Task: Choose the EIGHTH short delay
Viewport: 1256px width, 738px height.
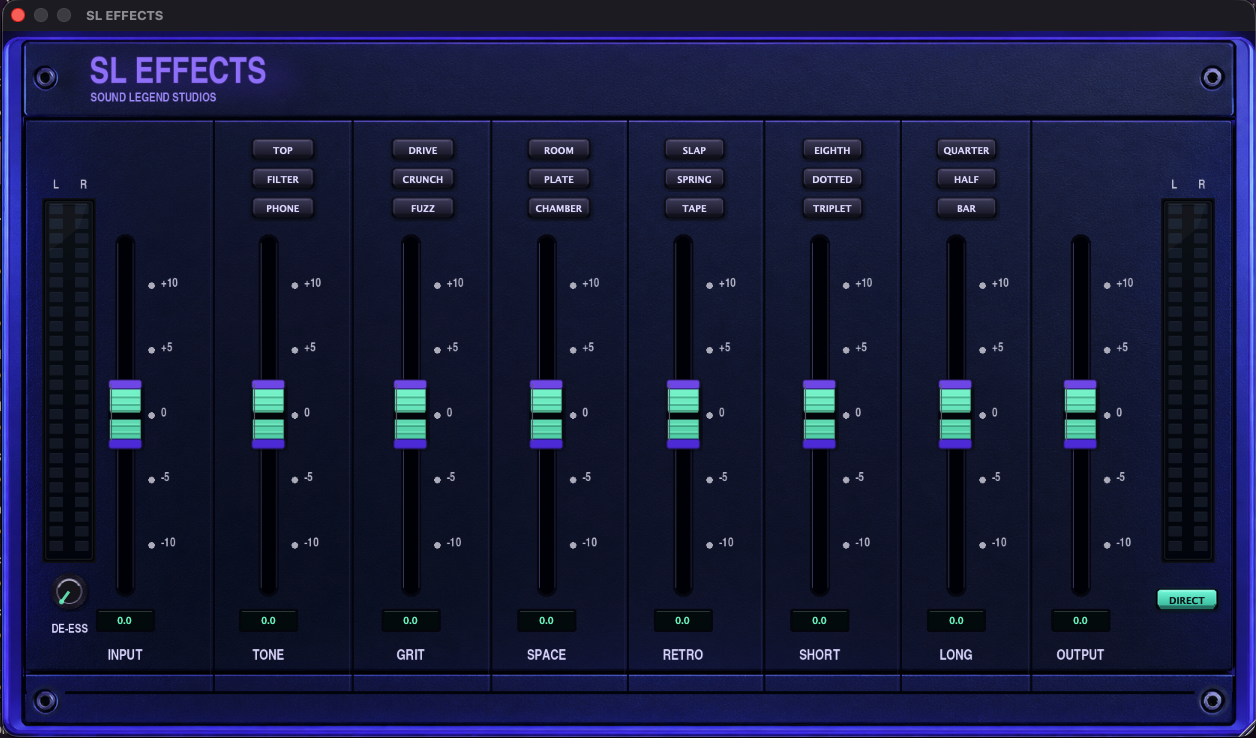Action: 832,150
